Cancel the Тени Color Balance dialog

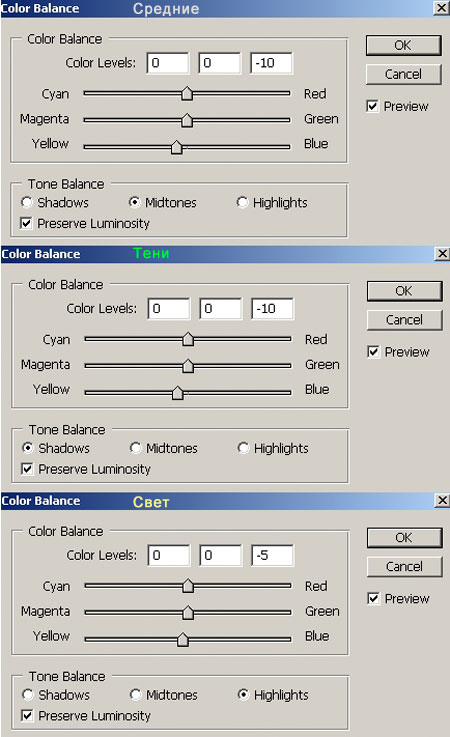[x=404, y=320]
